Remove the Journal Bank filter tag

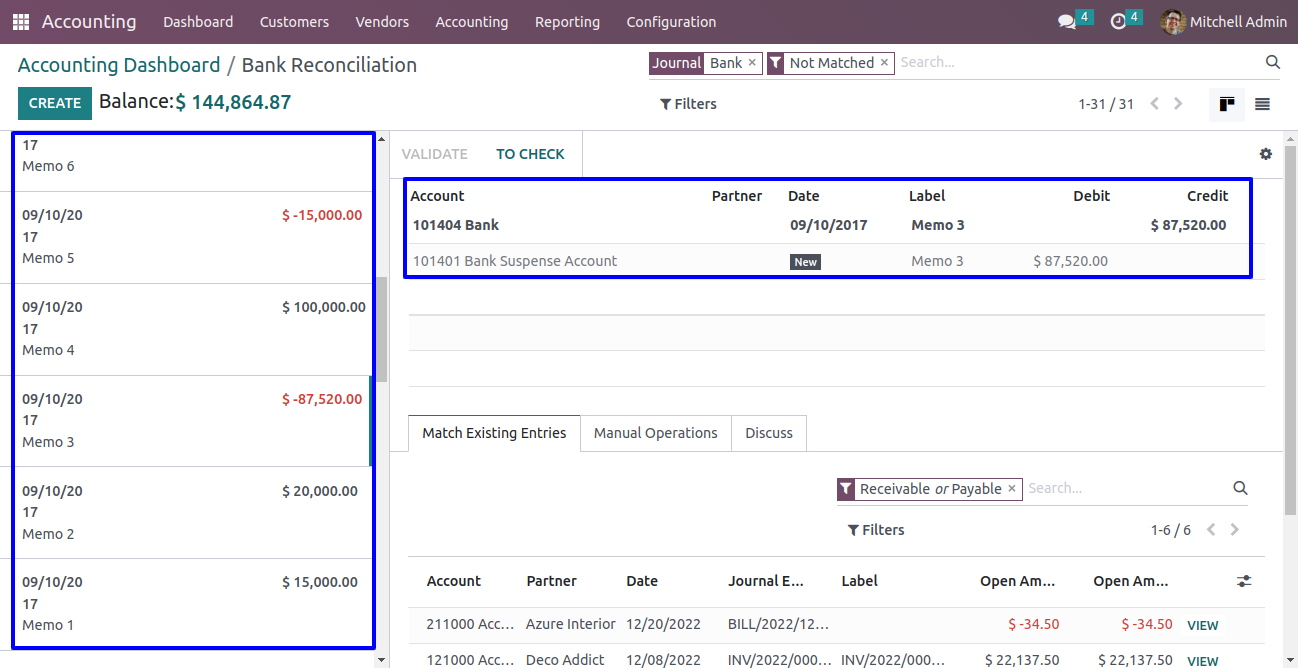752,63
